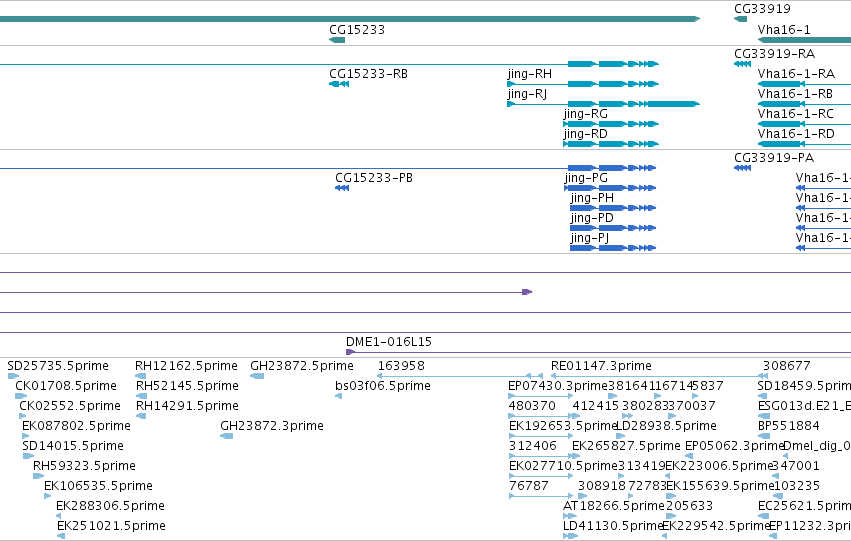The image size is (851, 541).
Task: Select EST SD25735.5prime
Action: (58, 366)
